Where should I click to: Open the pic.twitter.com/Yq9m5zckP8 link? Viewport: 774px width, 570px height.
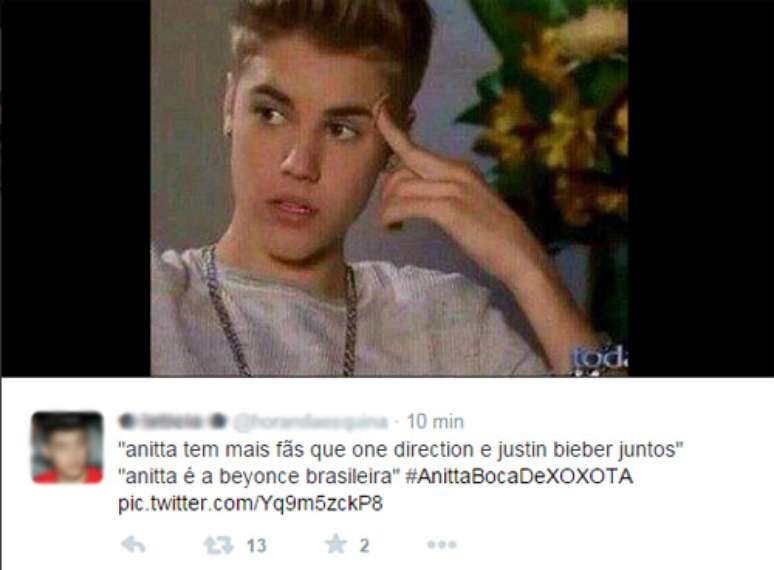(x=250, y=504)
